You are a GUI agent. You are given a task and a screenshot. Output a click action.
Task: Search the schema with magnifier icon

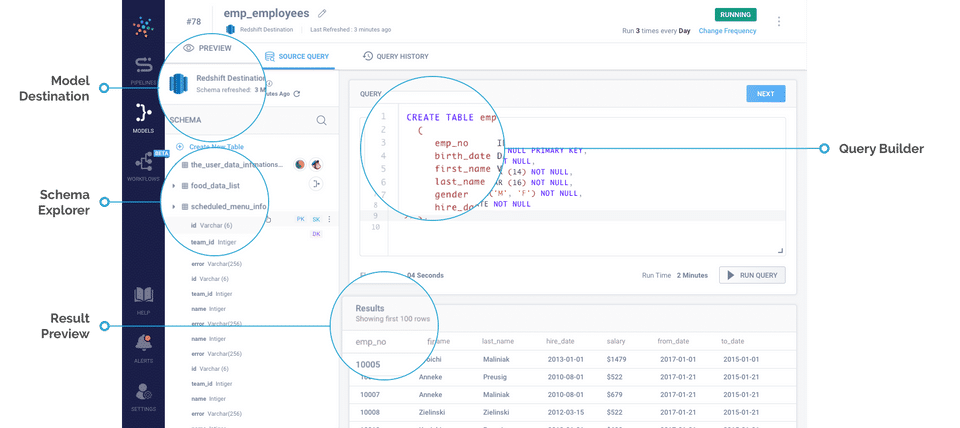tap(322, 120)
